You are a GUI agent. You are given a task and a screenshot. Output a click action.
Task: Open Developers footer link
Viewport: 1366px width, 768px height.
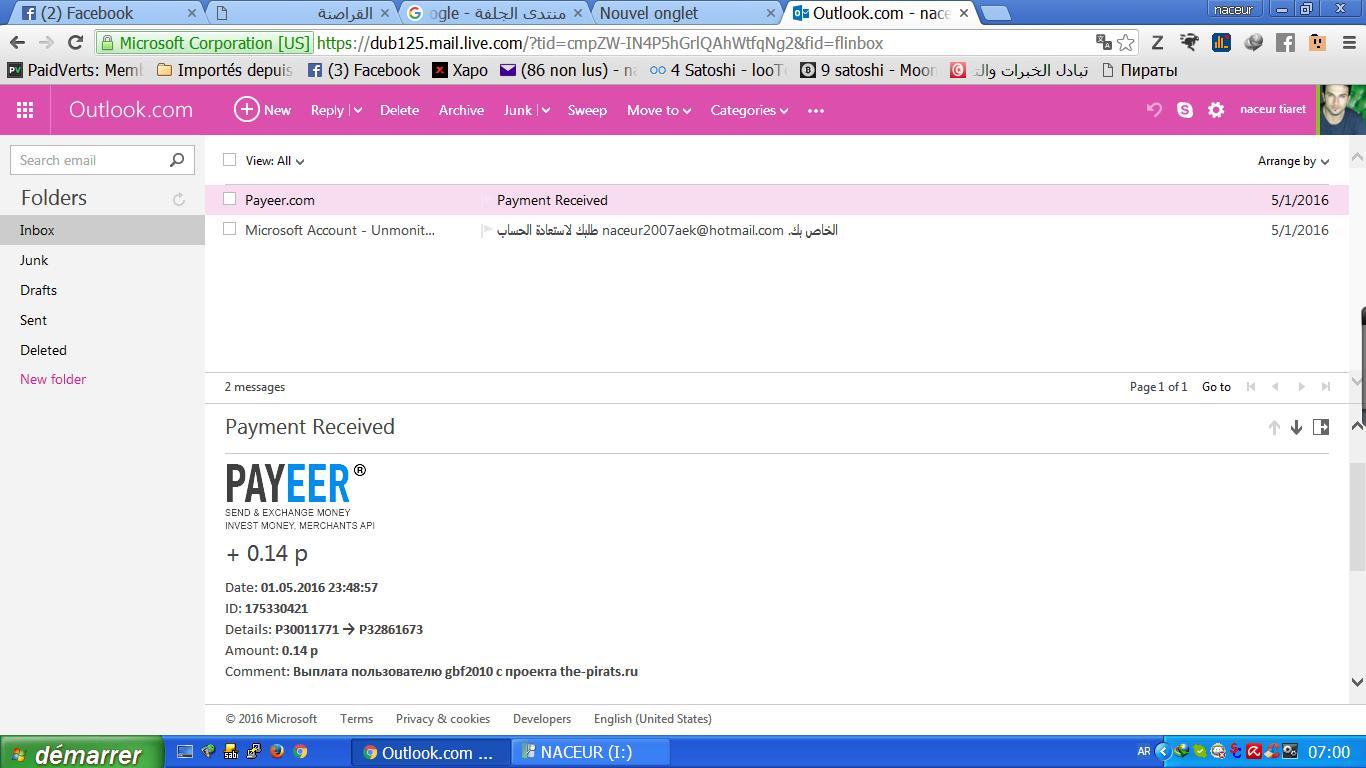[x=542, y=719]
